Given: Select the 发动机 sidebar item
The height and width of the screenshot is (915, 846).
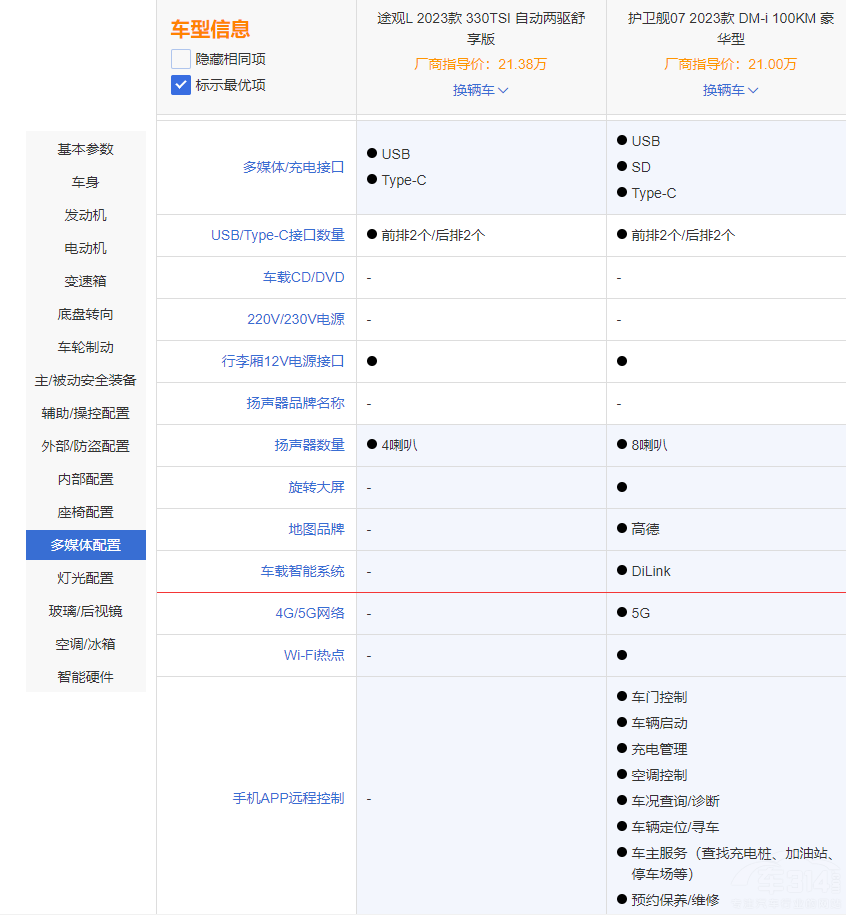Looking at the screenshot, I should click(x=85, y=215).
